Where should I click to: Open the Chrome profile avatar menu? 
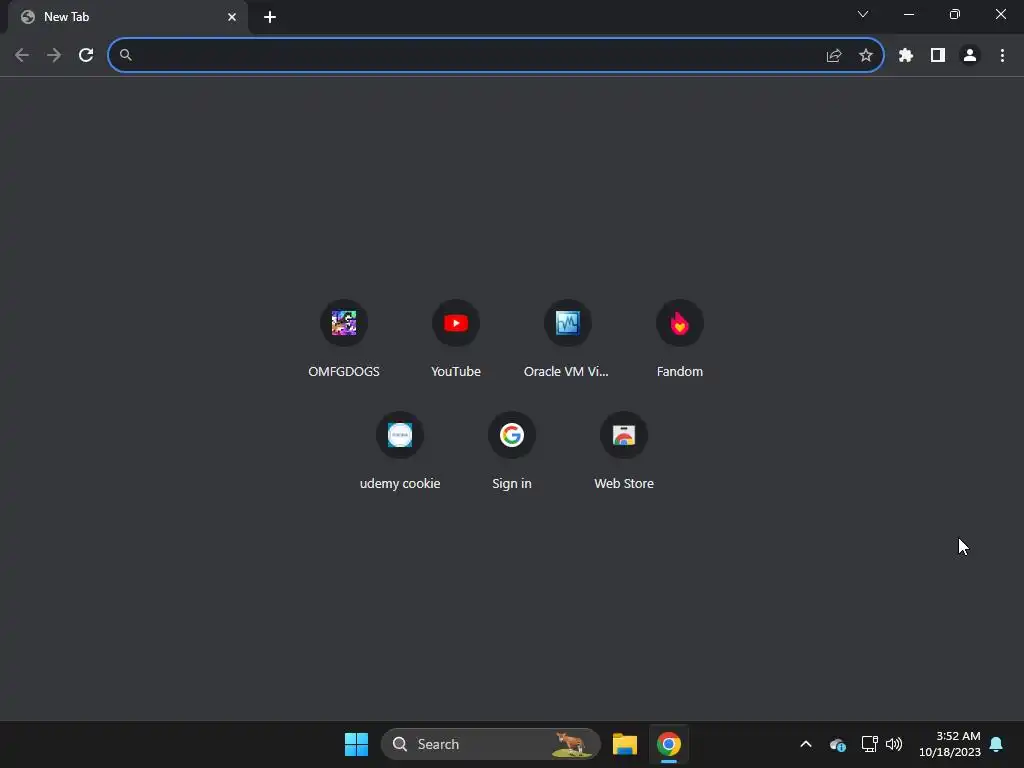(x=970, y=56)
